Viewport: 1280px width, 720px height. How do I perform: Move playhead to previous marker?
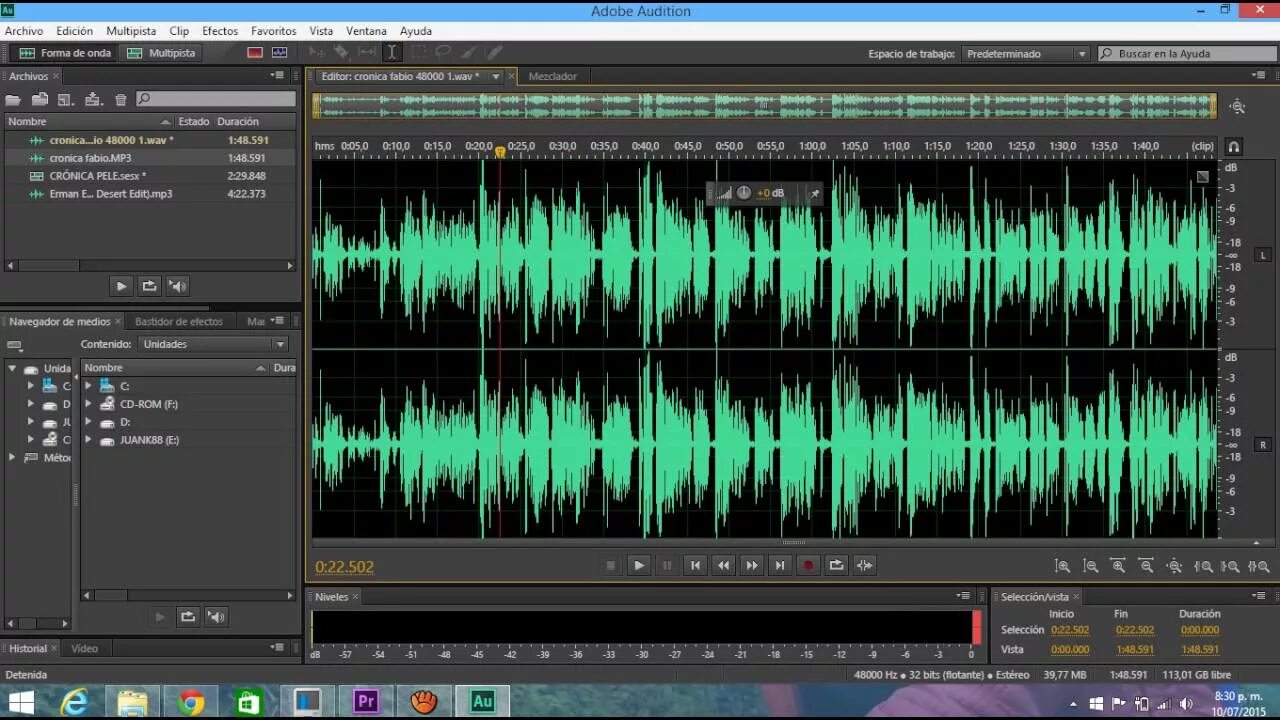tap(695, 565)
